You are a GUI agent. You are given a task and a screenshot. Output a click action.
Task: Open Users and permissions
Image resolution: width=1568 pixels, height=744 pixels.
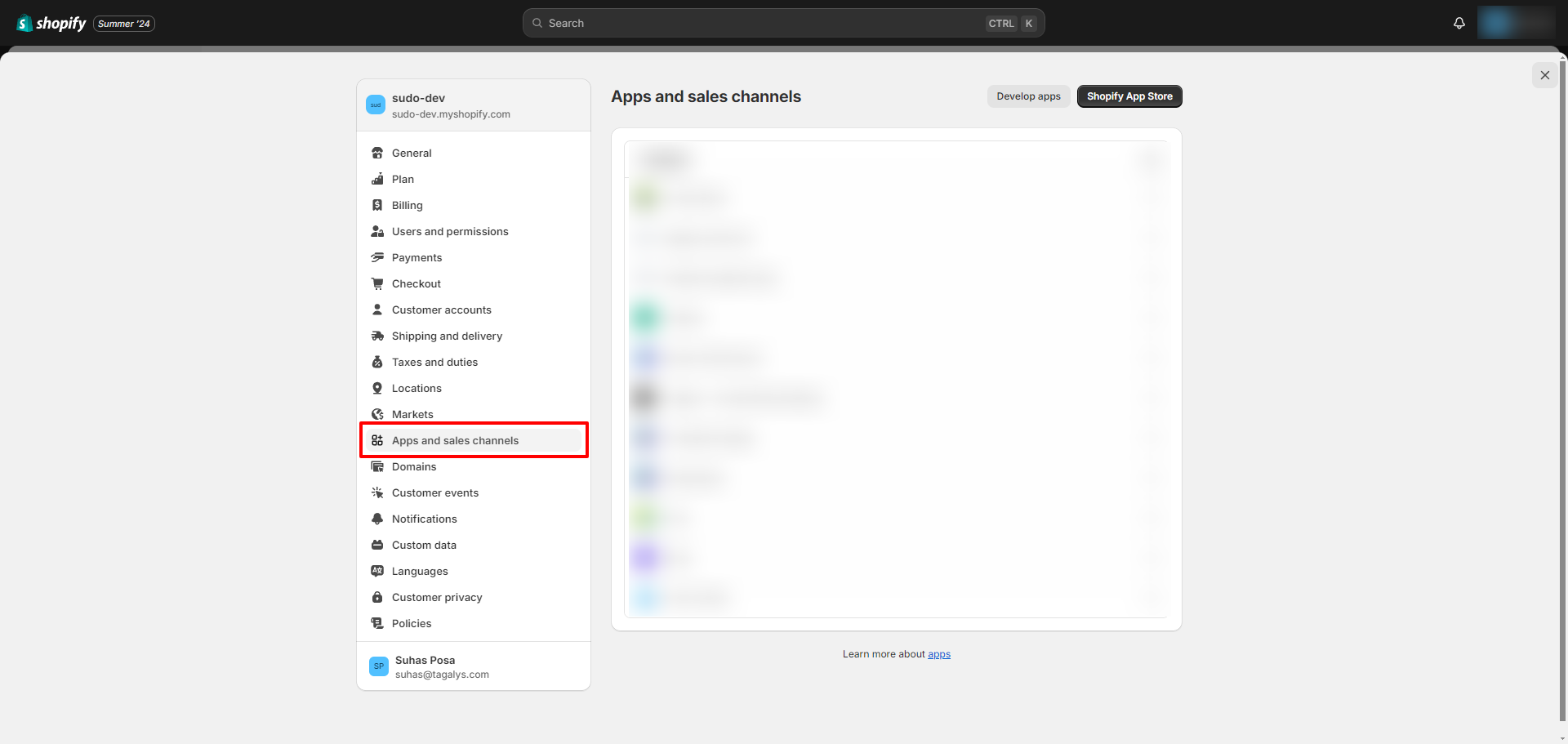tap(474, 231)
